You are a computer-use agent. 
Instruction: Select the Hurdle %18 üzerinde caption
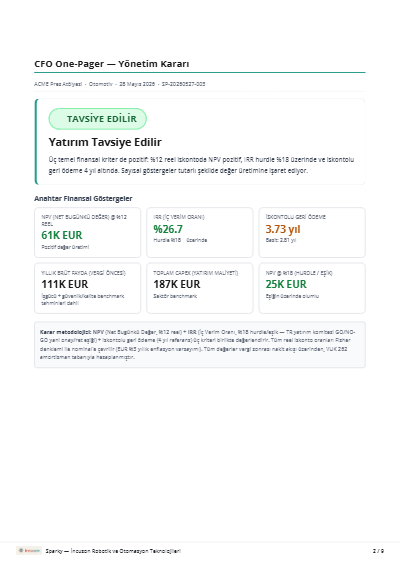180,240
